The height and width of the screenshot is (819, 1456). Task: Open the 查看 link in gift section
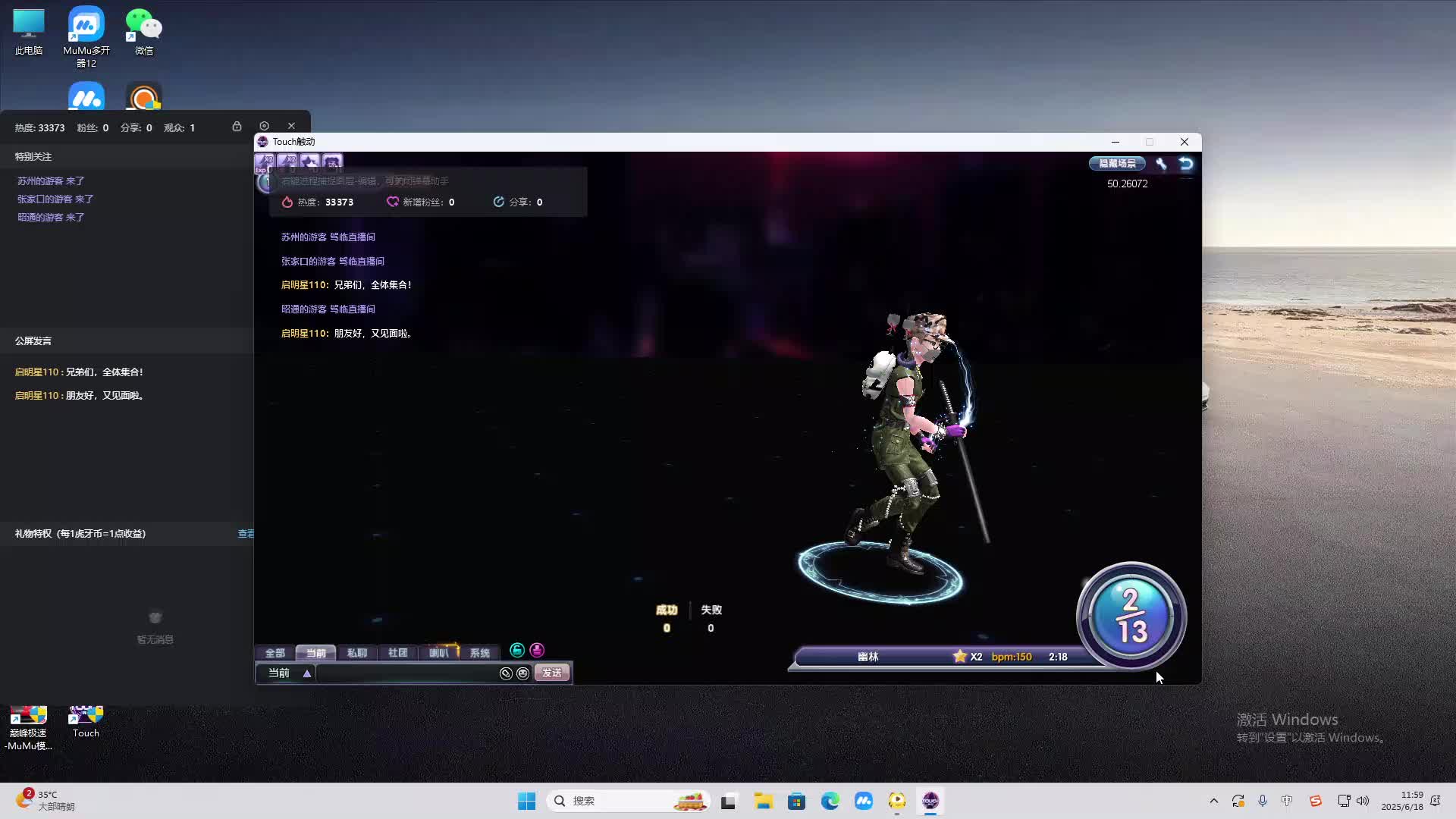click(246, 534)
